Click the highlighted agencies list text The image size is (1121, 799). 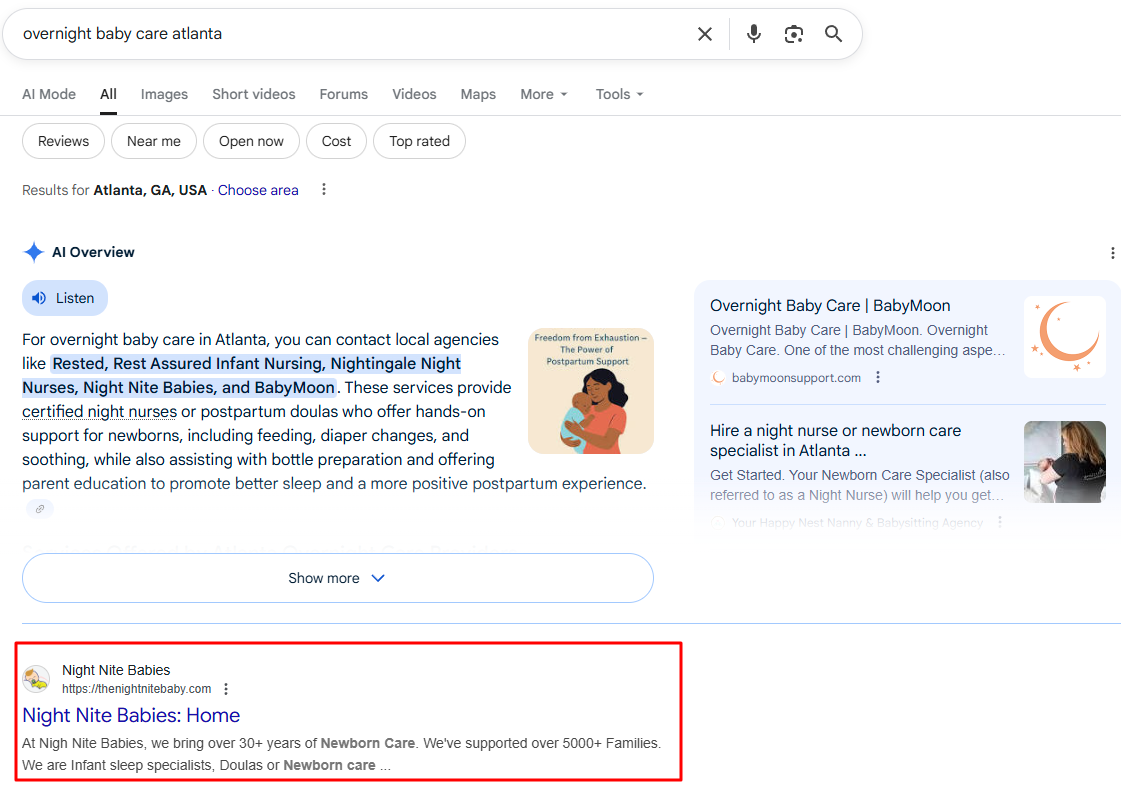pyautogui.click(x=243, y=375)
